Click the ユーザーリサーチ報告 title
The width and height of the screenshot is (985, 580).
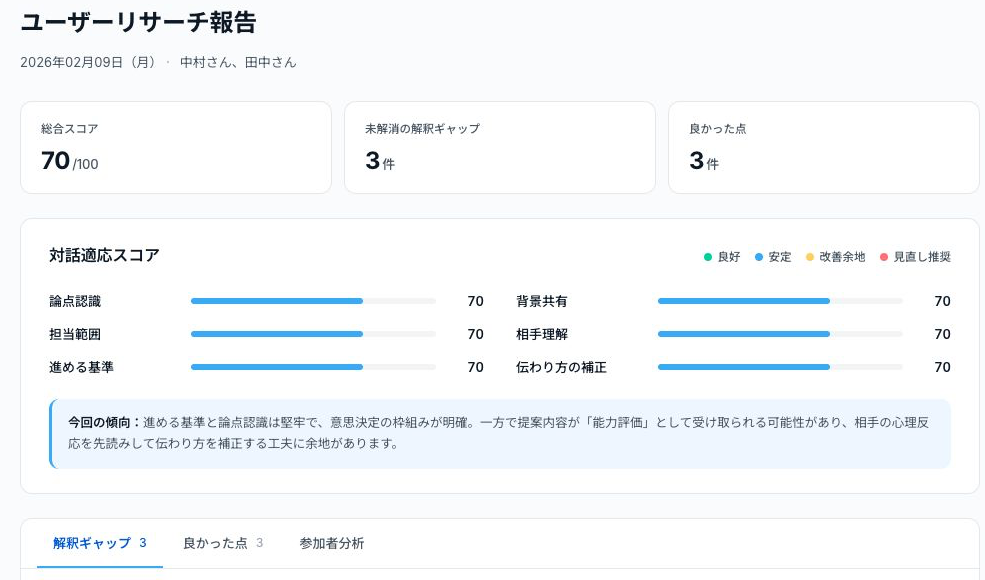coord(138,23)
